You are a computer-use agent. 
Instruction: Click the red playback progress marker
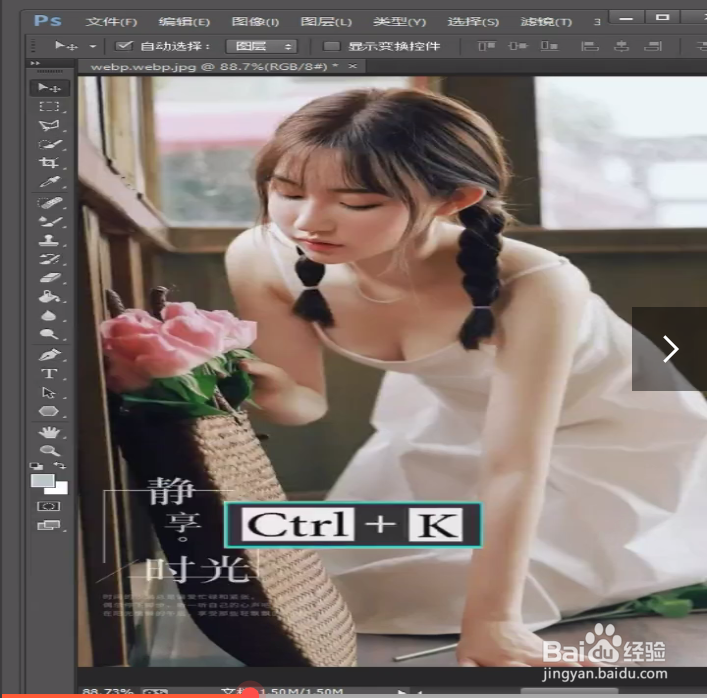(250, 693)
